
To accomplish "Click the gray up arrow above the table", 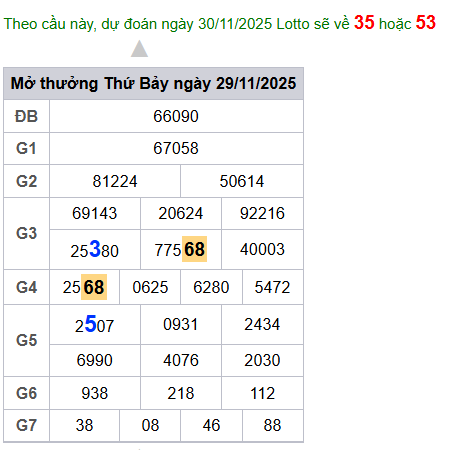I will coord(139,49).
